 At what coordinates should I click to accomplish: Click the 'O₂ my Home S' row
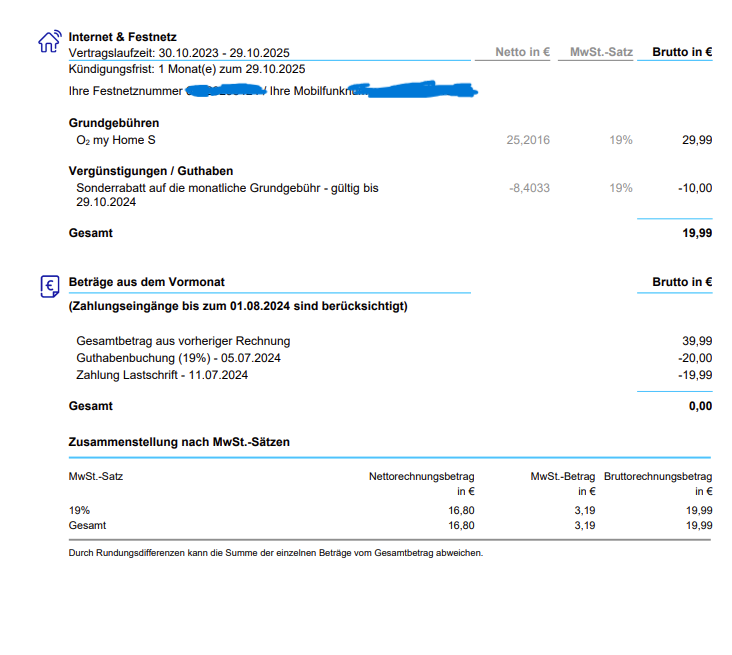[116, 140]
